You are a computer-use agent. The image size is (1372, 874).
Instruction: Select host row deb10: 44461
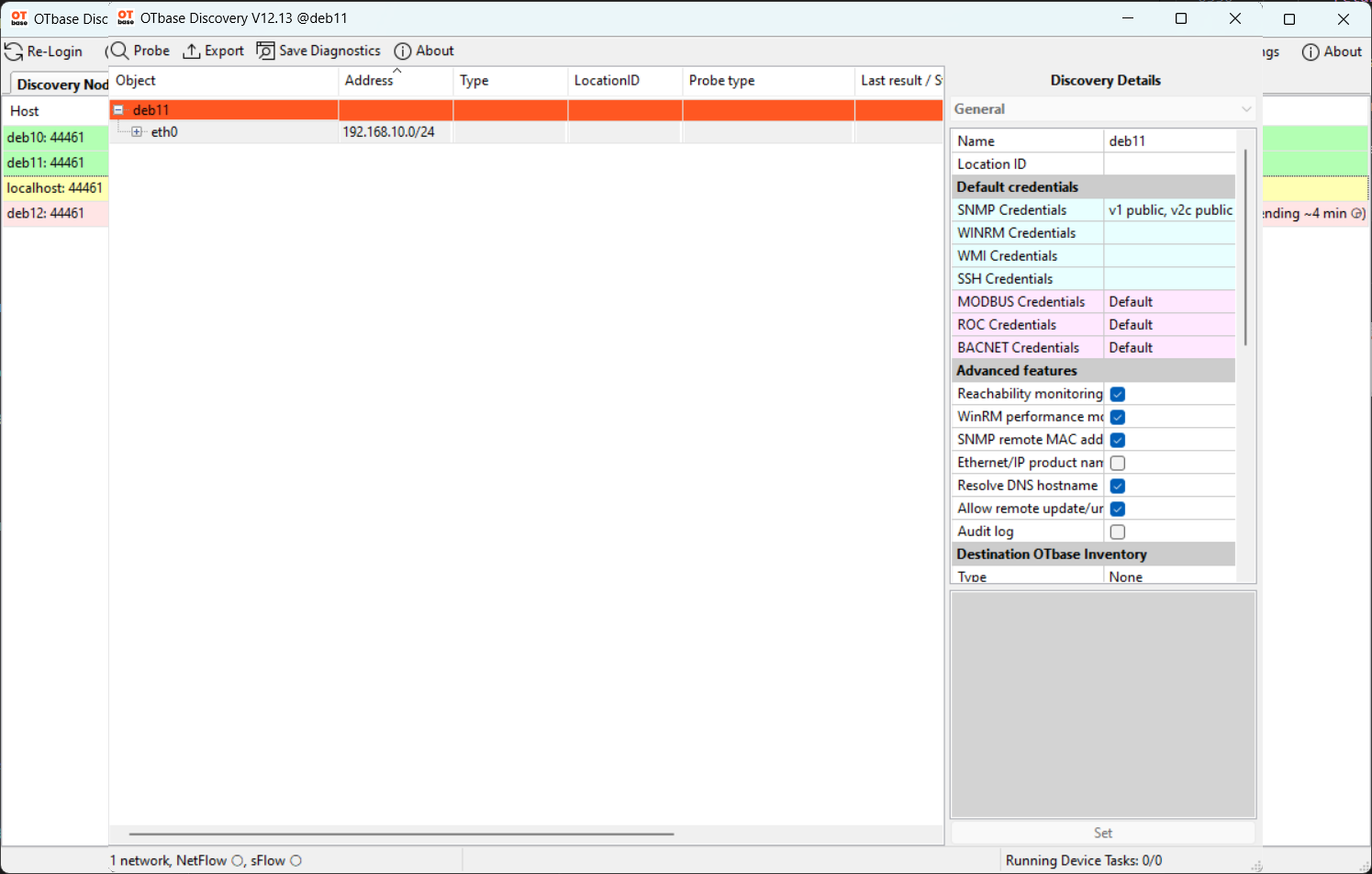(x=55, y=137)
